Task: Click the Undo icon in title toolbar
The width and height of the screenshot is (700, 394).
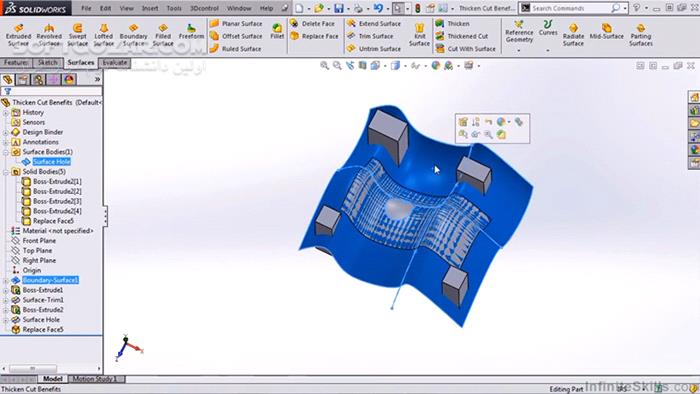Action: [x=378, y=8]
